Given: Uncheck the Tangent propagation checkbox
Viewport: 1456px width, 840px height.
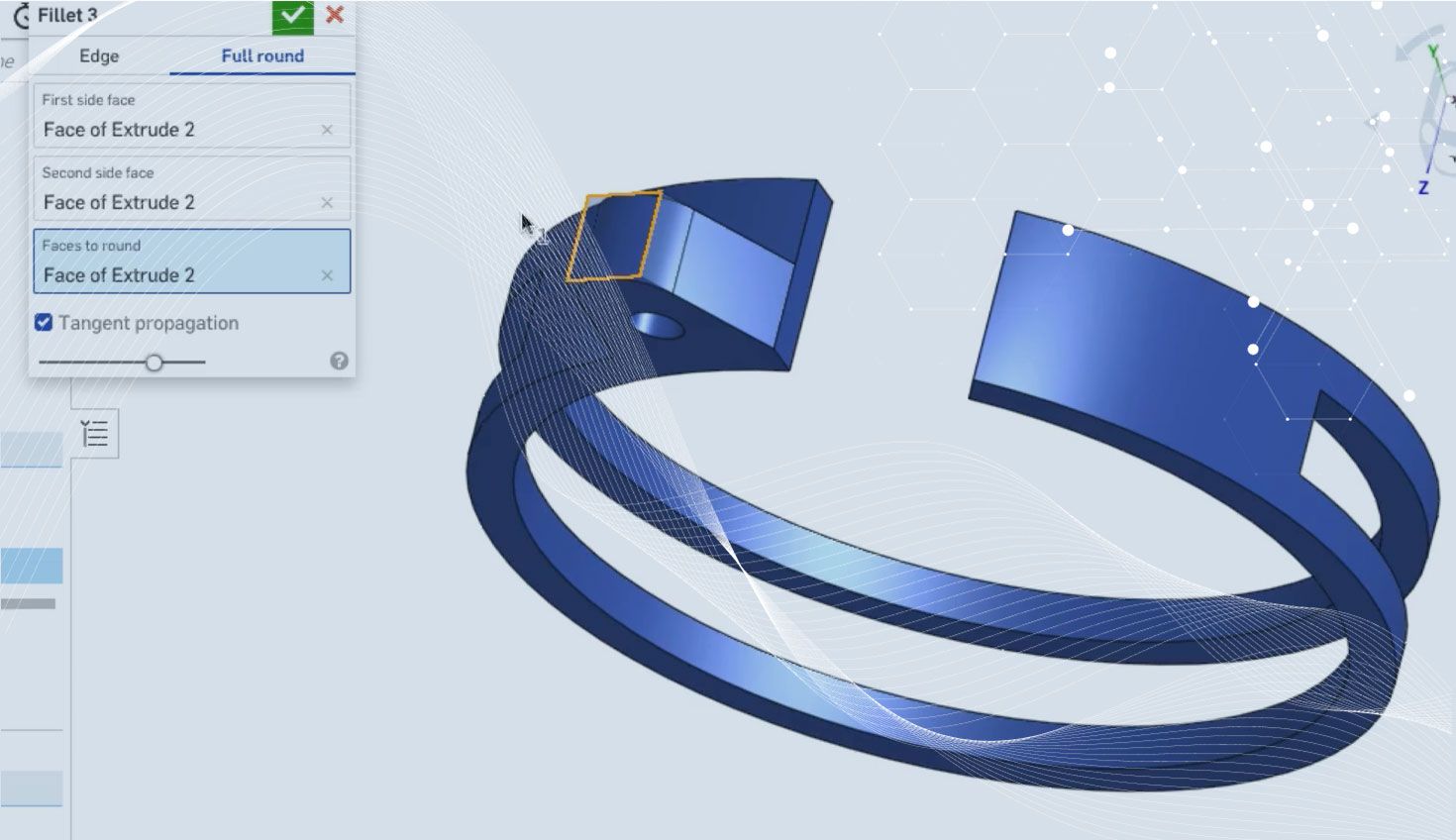Looking at the screenshot, I should (x=44, y=323).
